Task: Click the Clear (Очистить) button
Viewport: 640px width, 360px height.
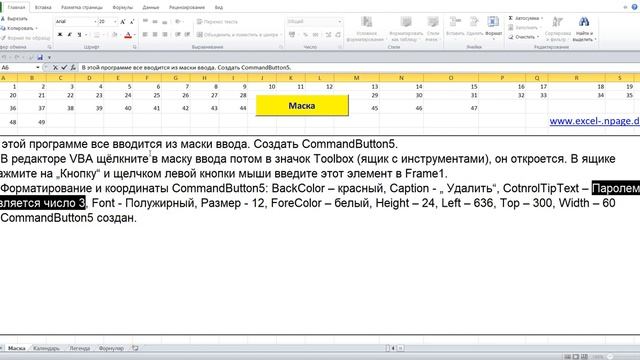Action: pos(524,37)
